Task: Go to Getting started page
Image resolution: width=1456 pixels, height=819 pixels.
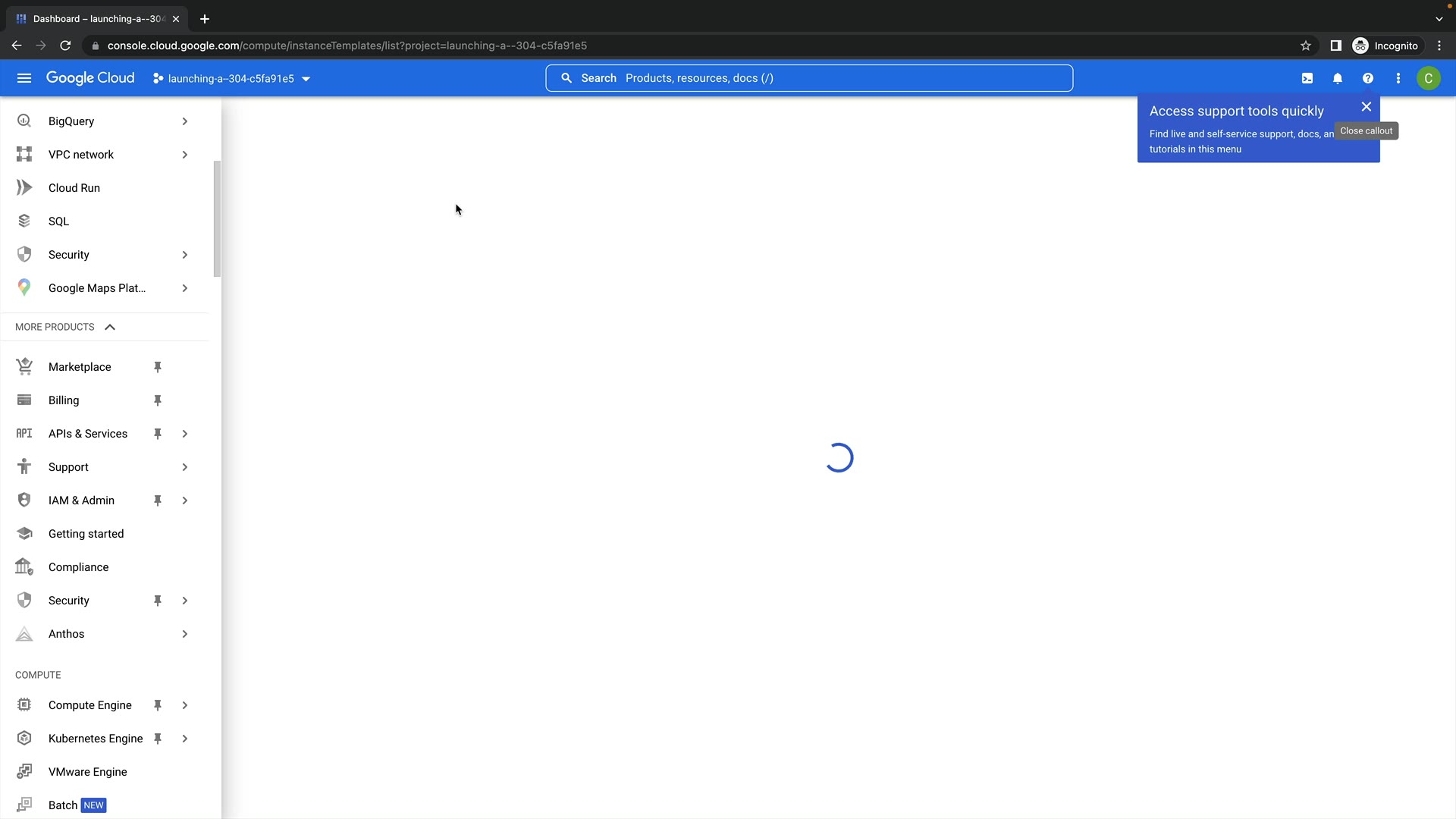Action: 86,534
